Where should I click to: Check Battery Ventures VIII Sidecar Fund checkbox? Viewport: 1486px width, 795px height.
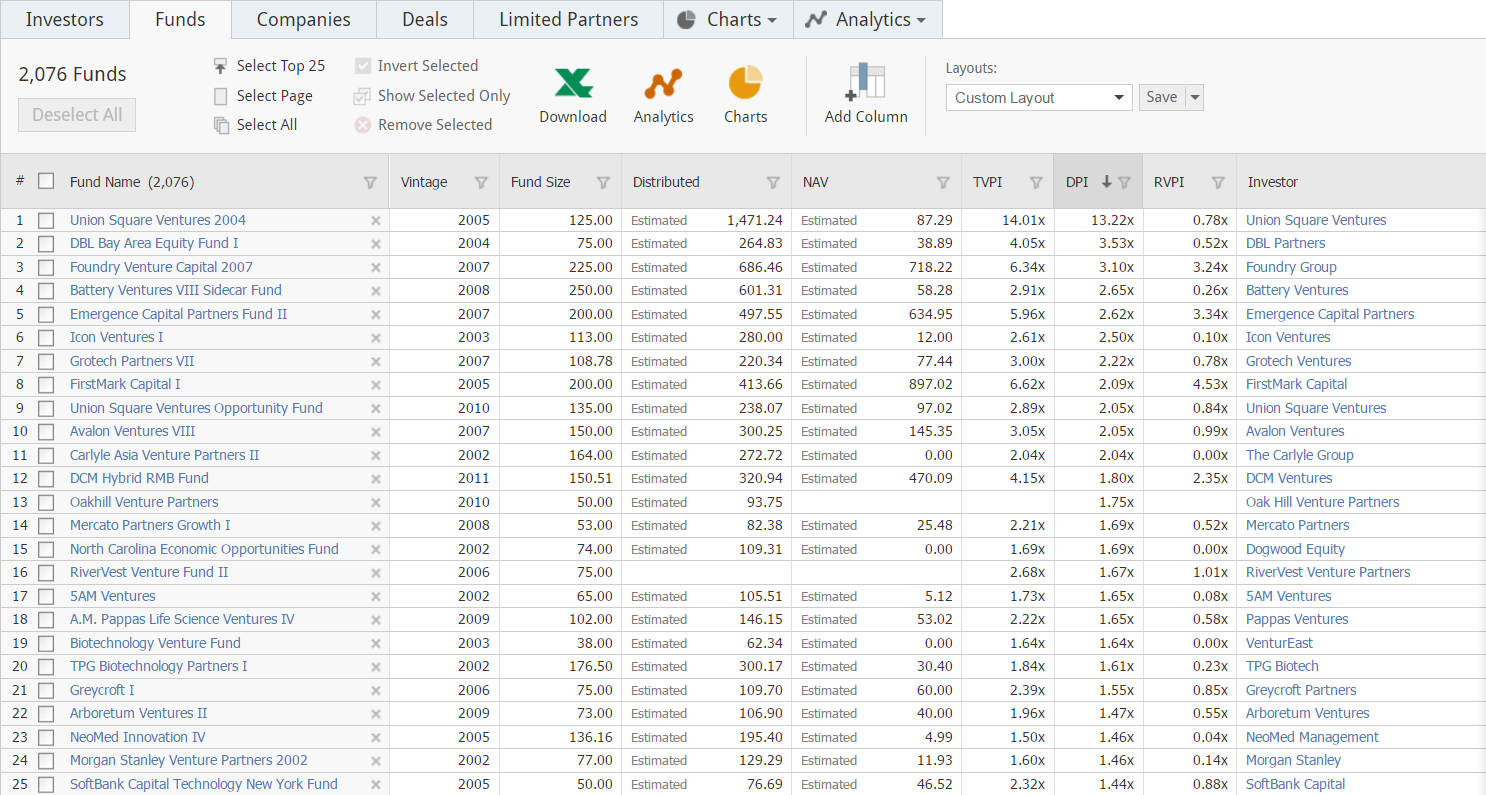(x=46, y=291)
